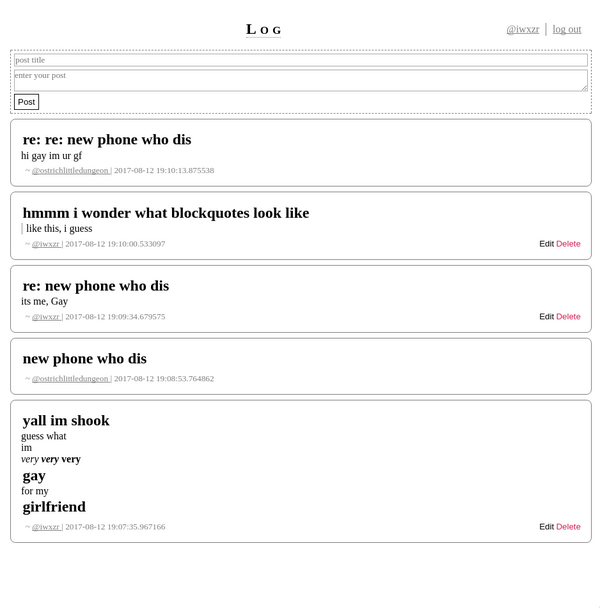Open @iwxzr author link on blockquotes post

tap(46, 244)
